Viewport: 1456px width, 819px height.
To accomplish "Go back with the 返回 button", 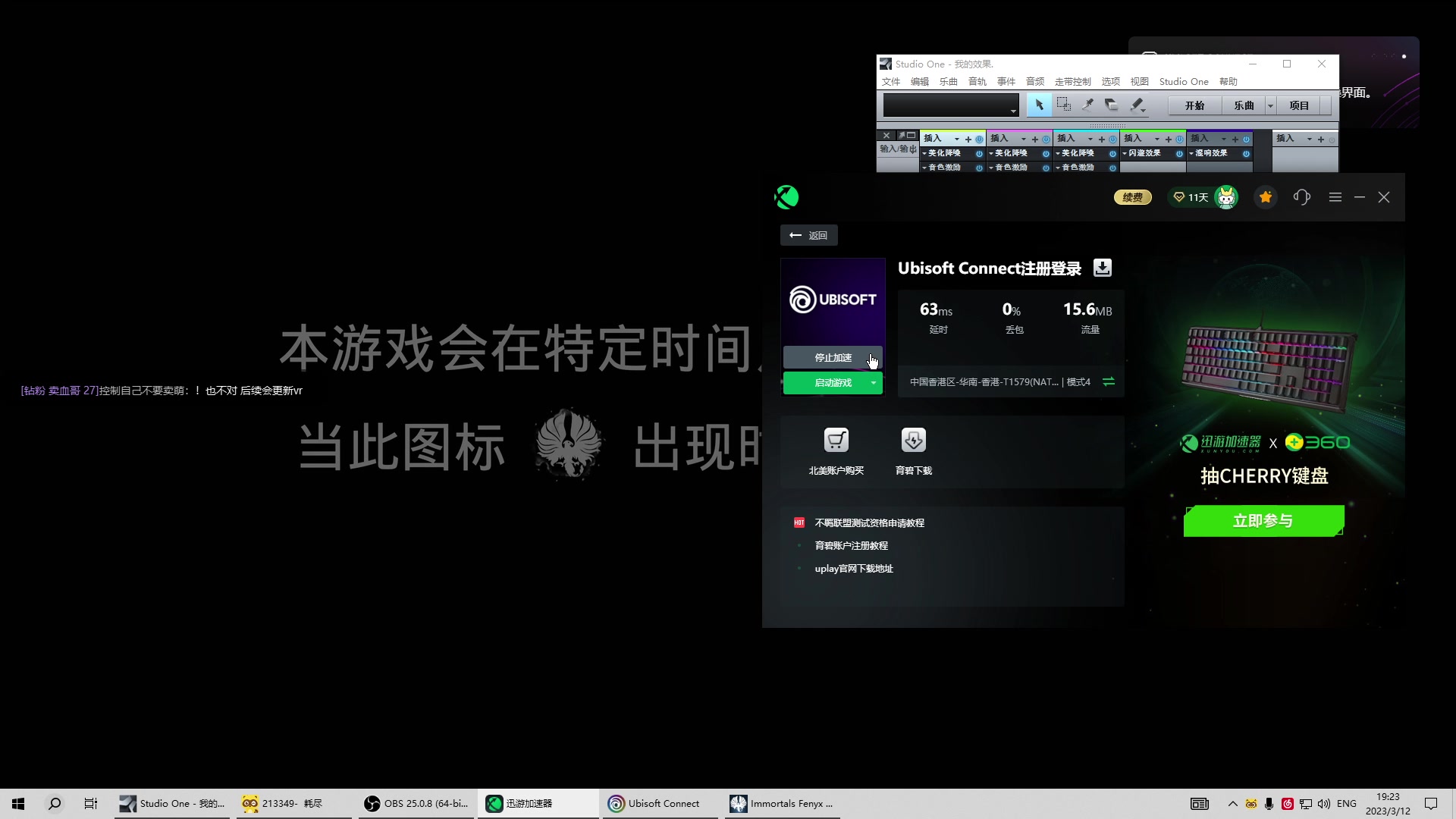I will pos(809,235).
